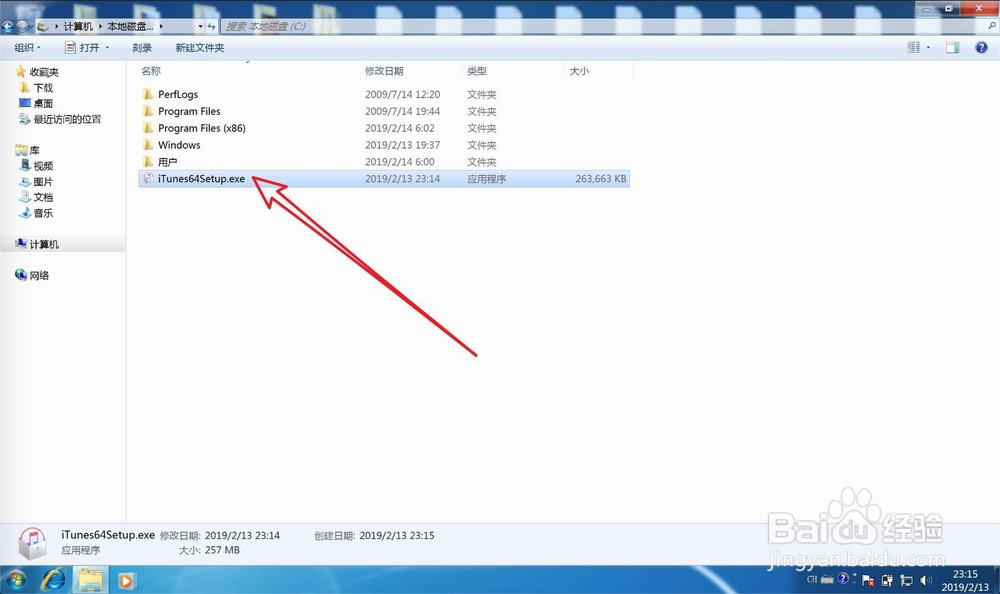
Task: Click the Windows folder icon
Action: click(148, 145)
